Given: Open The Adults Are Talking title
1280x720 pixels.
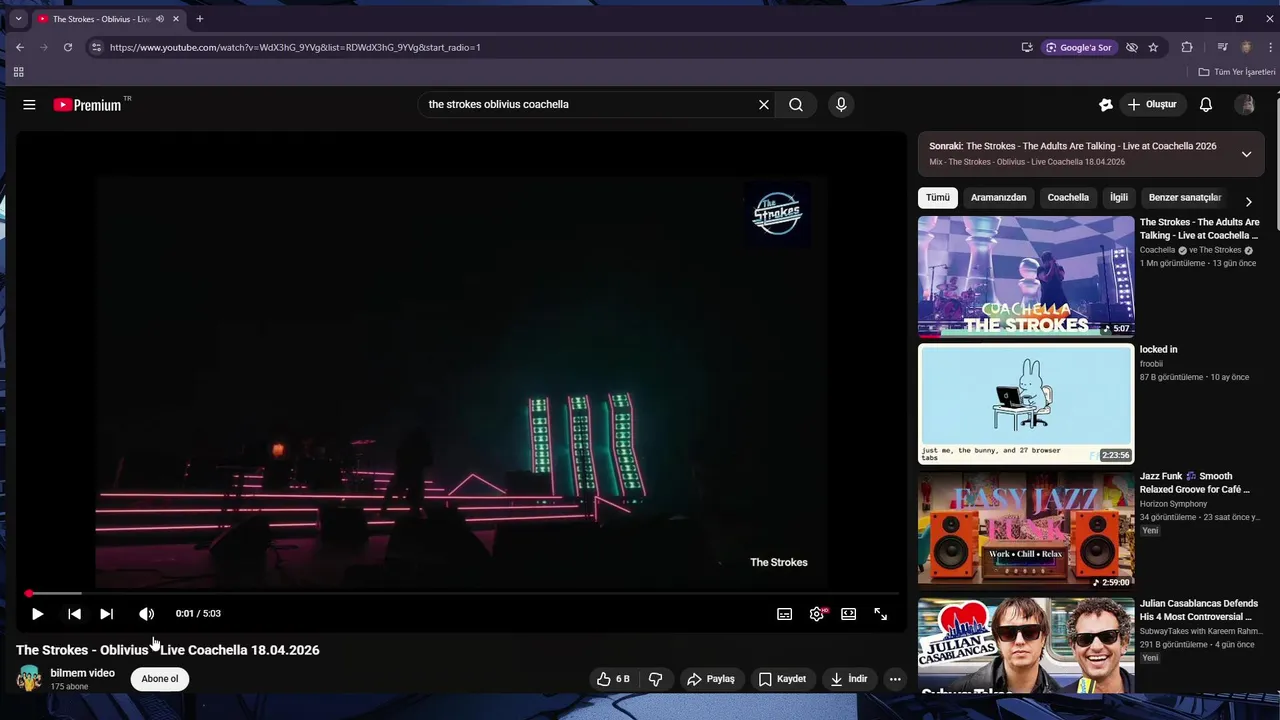Looking at the screenshot, I should point(1199,229).
